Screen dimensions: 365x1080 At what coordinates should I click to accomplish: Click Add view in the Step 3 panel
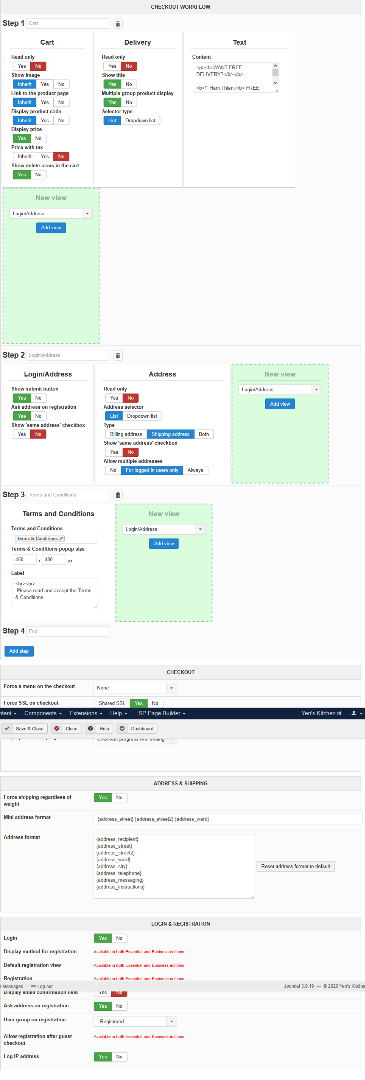pyautogui.click(x=164, y=543)
